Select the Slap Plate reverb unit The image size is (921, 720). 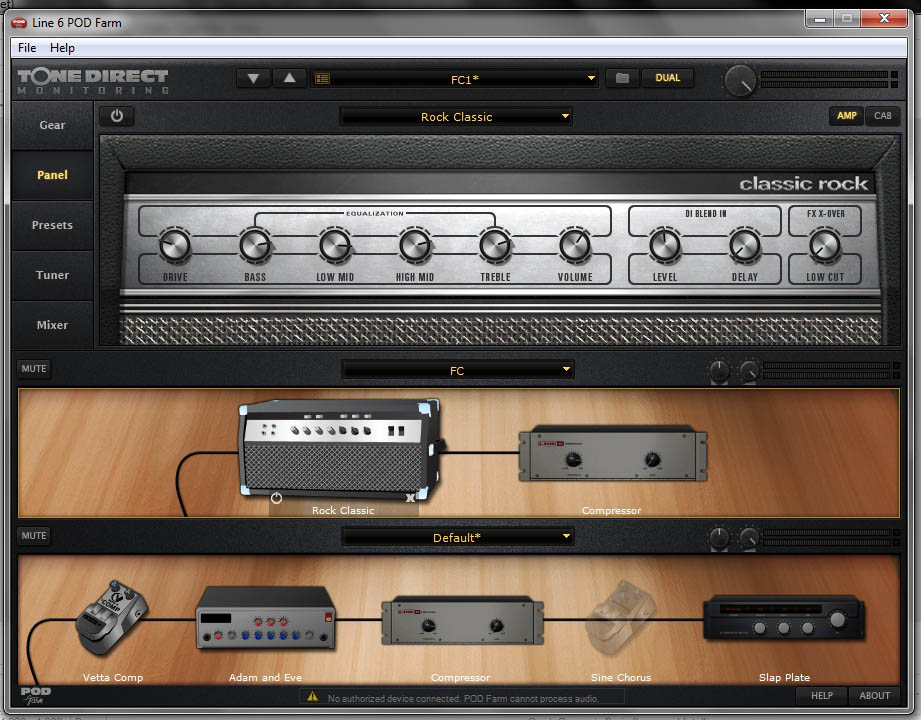pyautogui.click(x=783, y=619)
